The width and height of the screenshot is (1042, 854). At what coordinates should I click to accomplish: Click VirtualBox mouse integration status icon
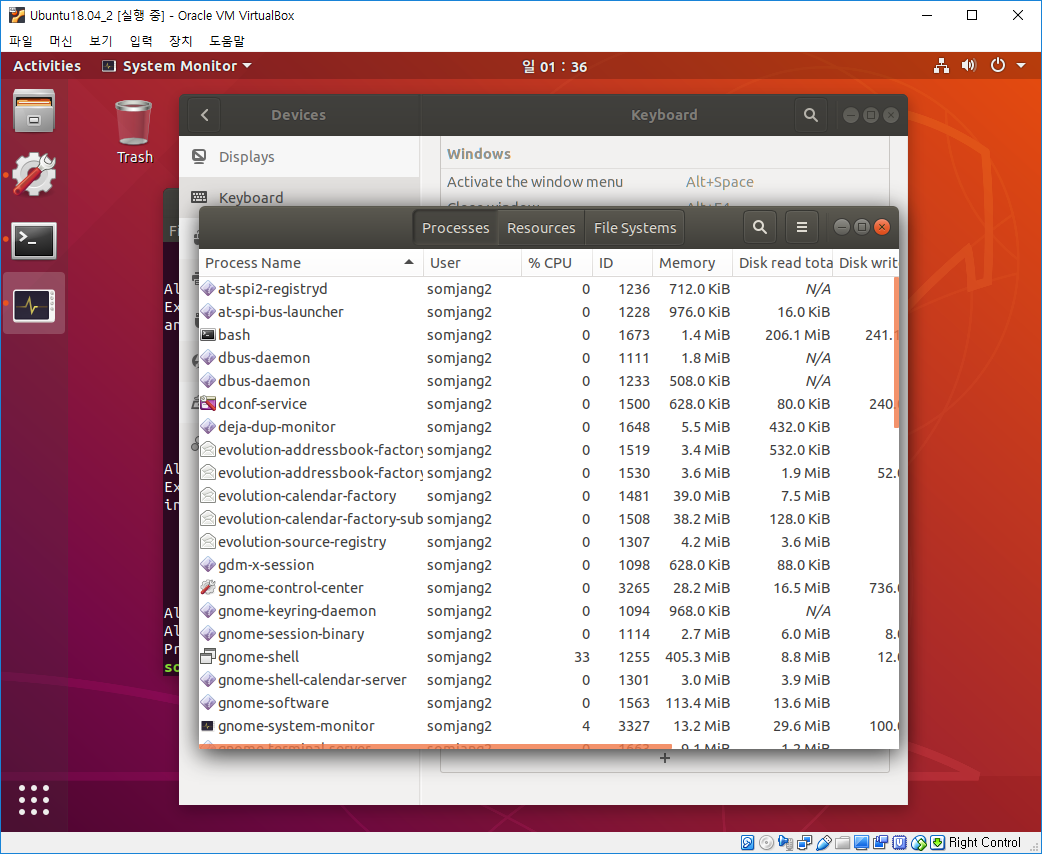tap(918, 843)
